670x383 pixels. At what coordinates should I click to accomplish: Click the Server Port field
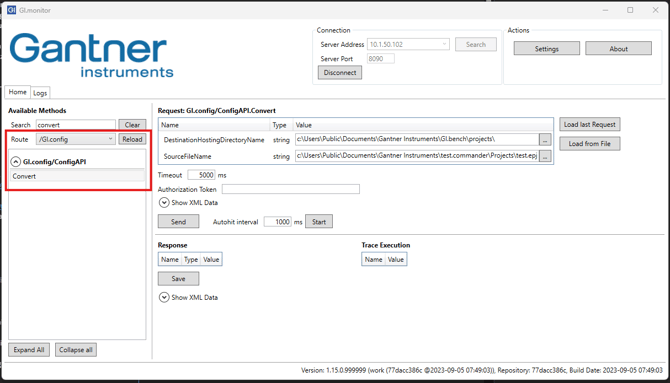[381, 59]
